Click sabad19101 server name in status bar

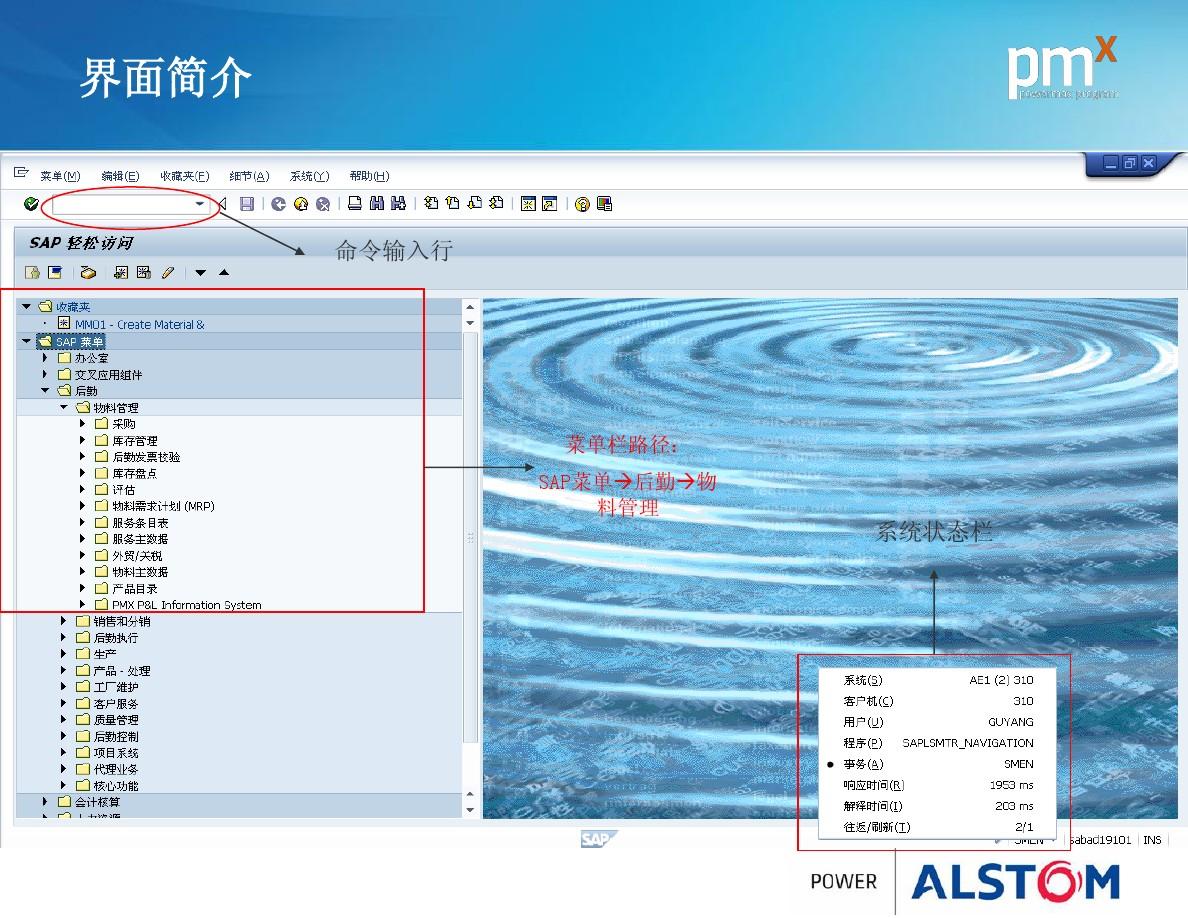click(1100, 840)
